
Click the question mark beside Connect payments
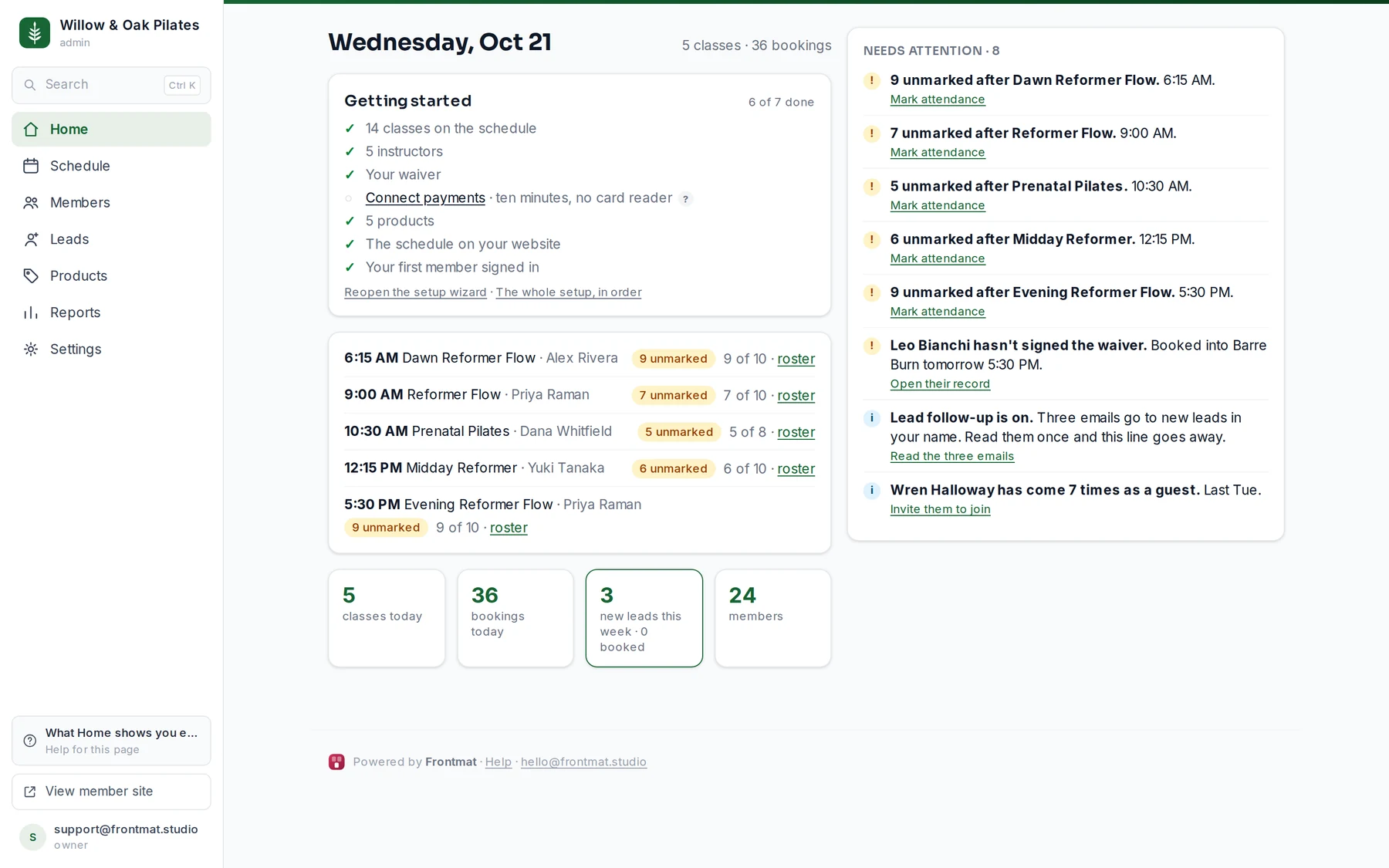(685, 199)
